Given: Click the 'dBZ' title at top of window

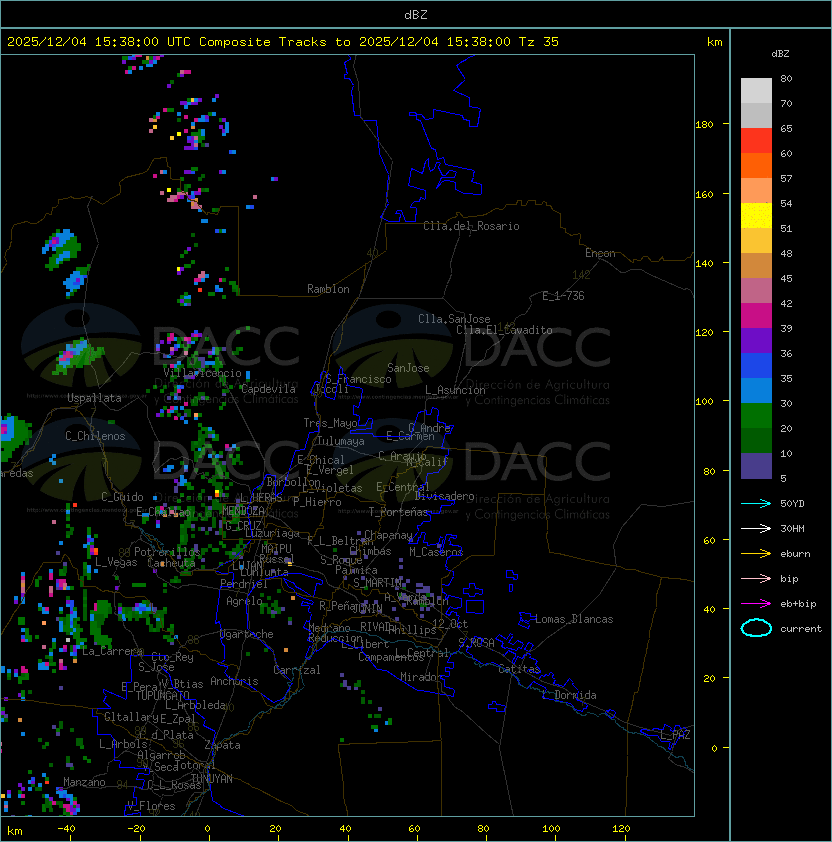Looking at the screenshot, I should coord(416,14).
